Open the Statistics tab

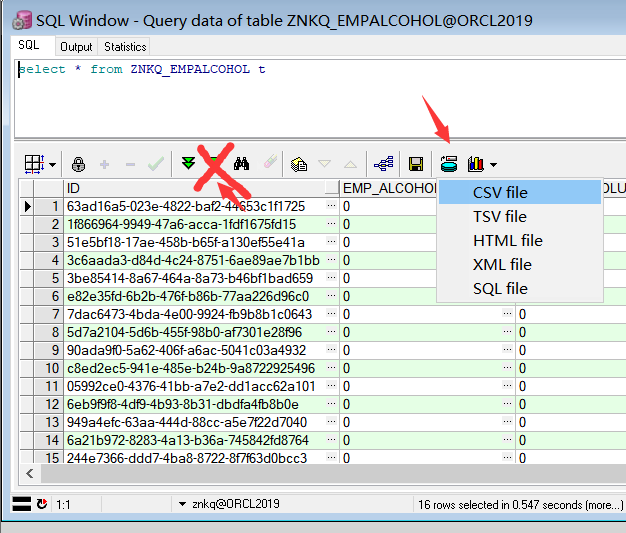coord(125,47)
